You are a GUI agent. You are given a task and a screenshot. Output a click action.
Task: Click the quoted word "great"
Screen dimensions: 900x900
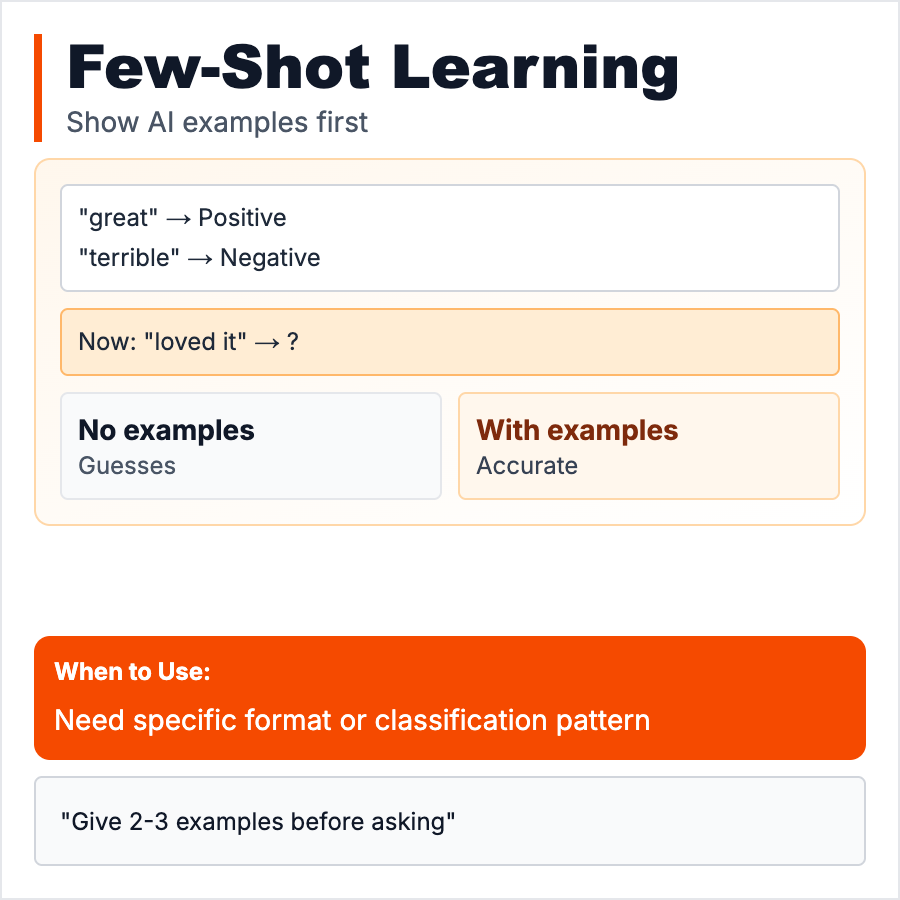(x=112, y=218)
